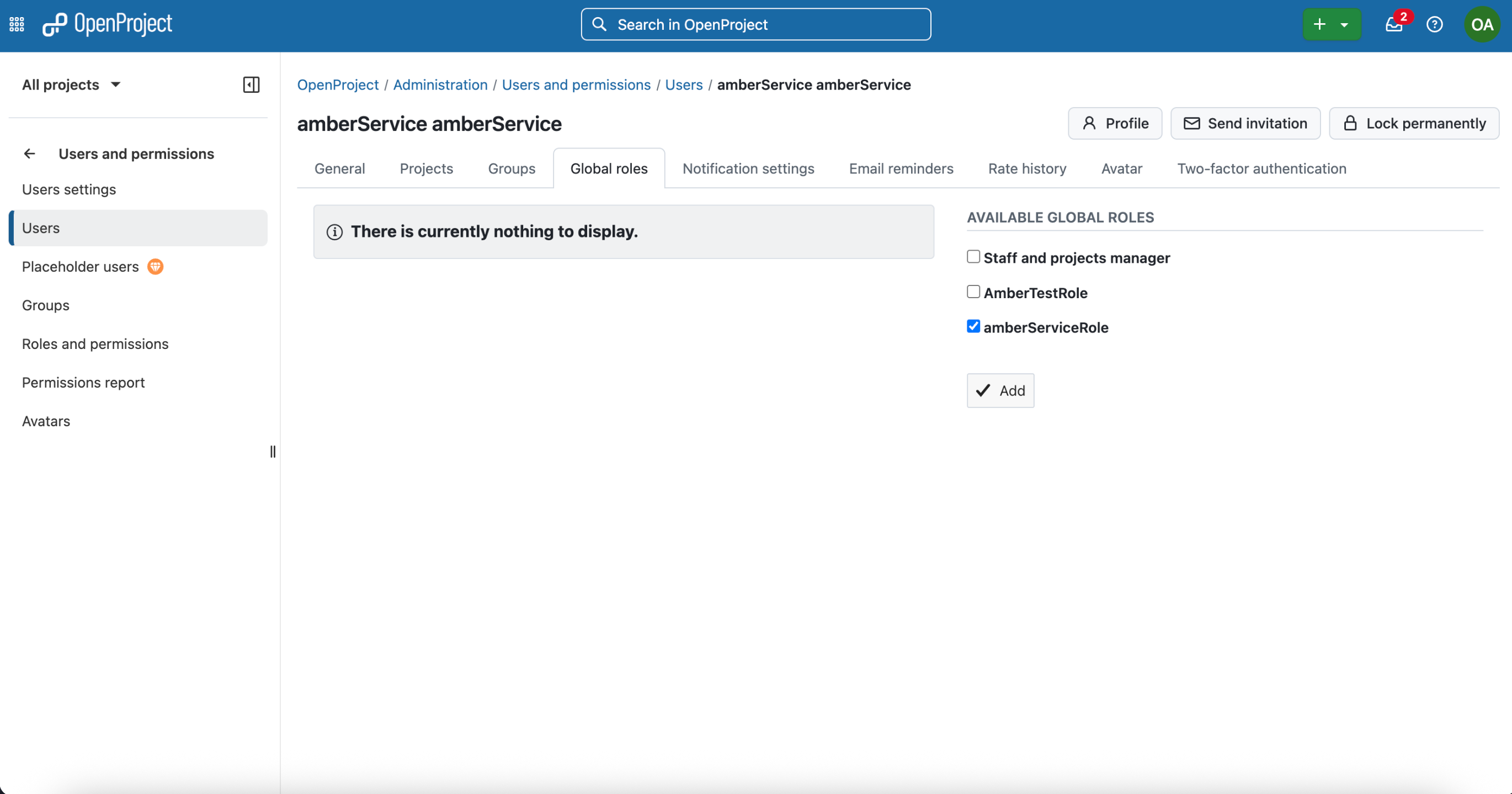Open the OA user avatar menu

pyautogui.click(x=1482, y=24)
